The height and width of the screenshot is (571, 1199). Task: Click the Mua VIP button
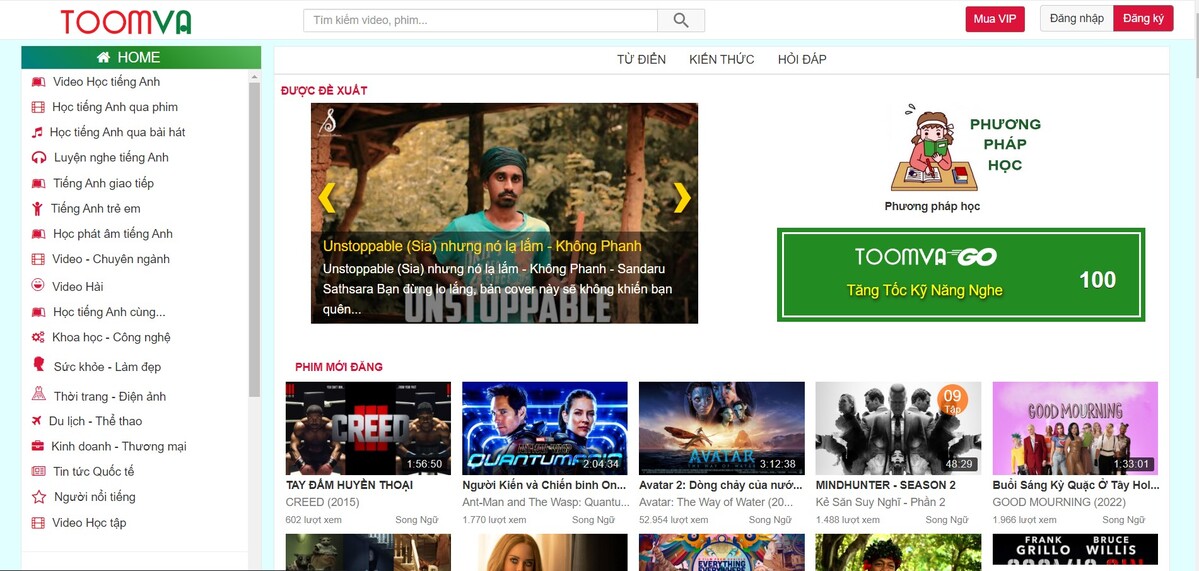coord(995,19)
